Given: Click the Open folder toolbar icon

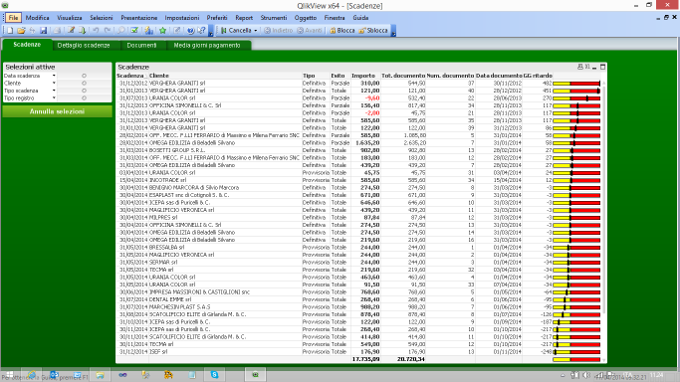Looking at the screenshot, I should [x=21, y=30].
